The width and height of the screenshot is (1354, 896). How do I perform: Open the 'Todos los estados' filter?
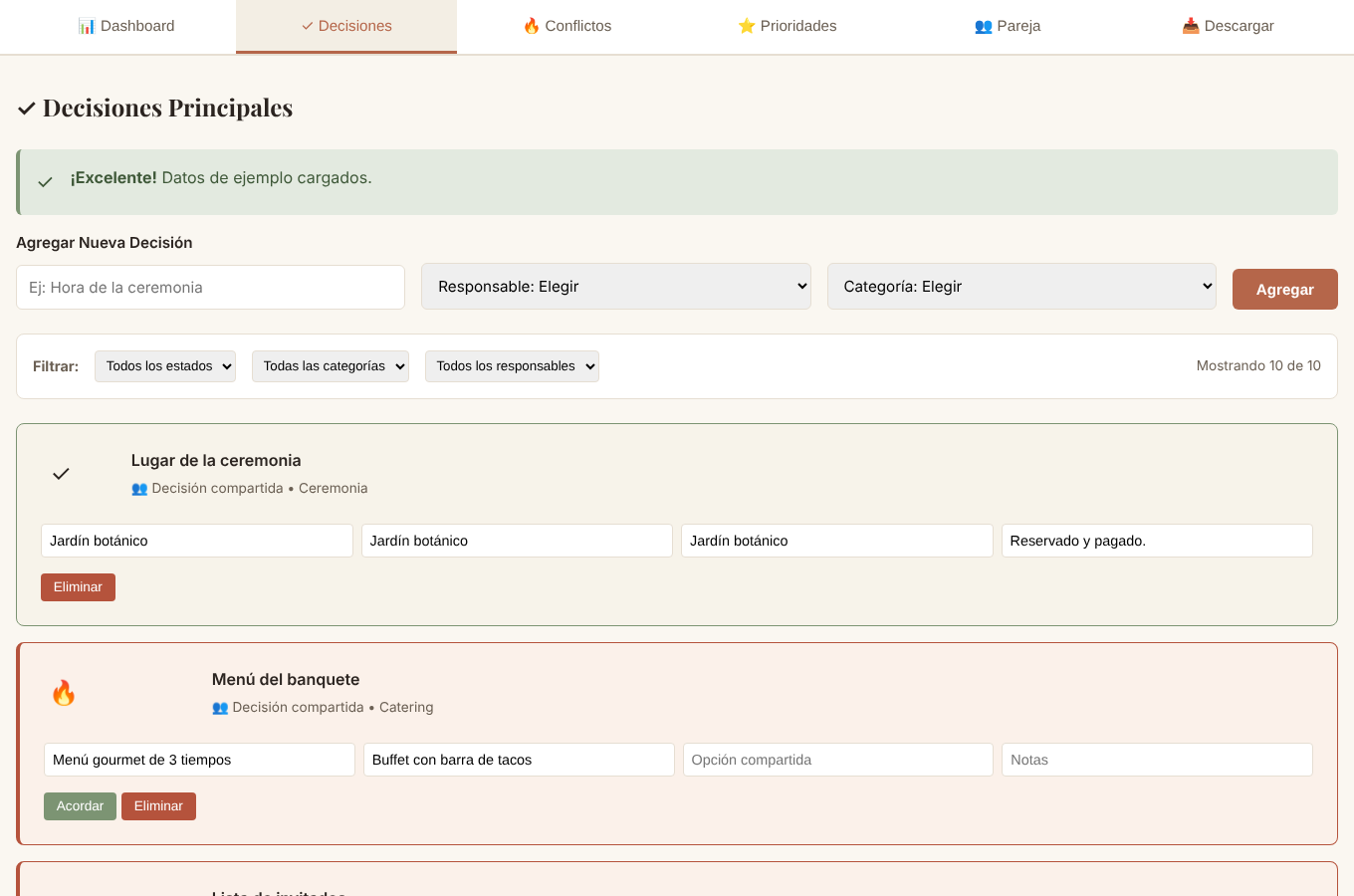point(165,366)
